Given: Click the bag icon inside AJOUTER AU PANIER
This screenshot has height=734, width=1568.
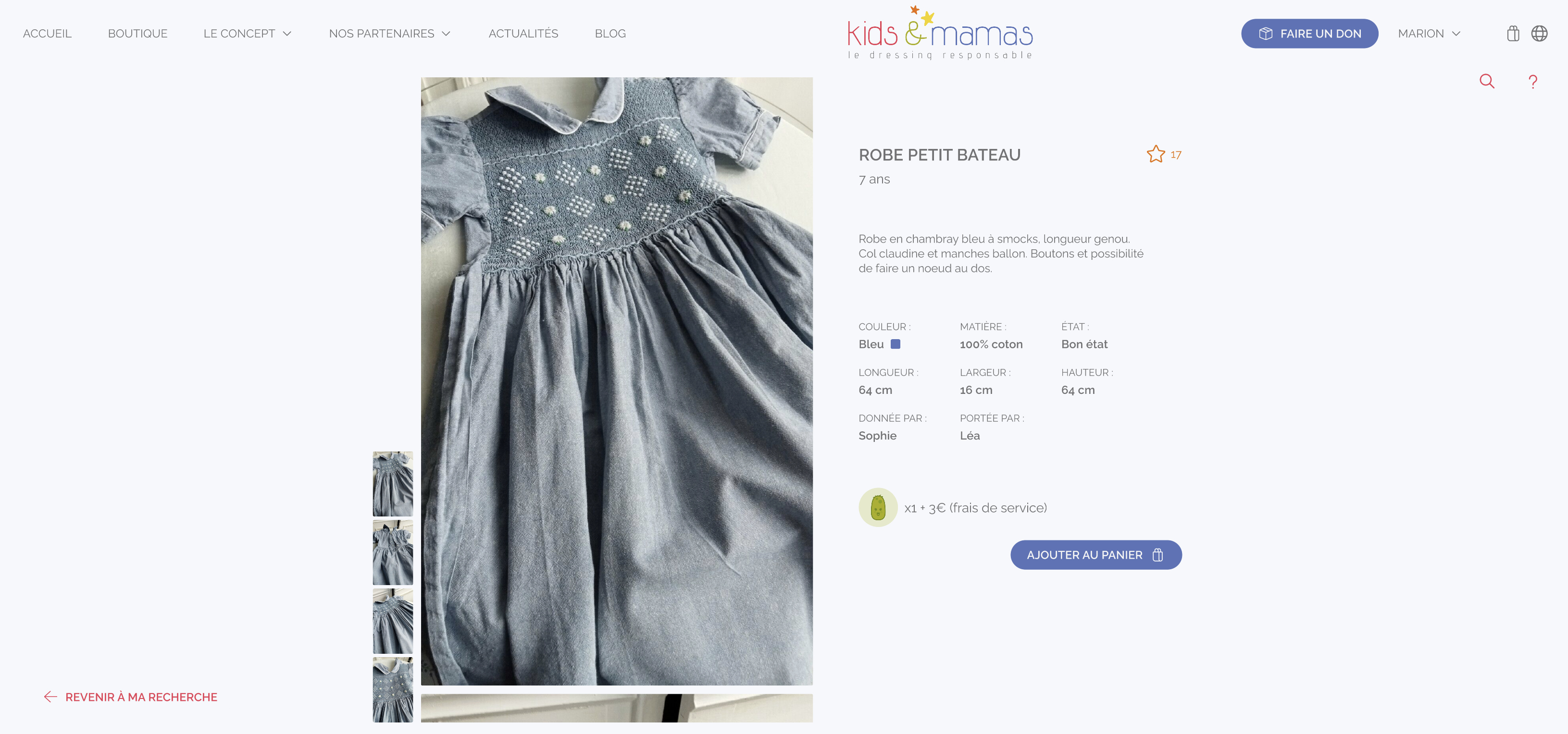Looking at the screenshot, I should [1157, 555].
